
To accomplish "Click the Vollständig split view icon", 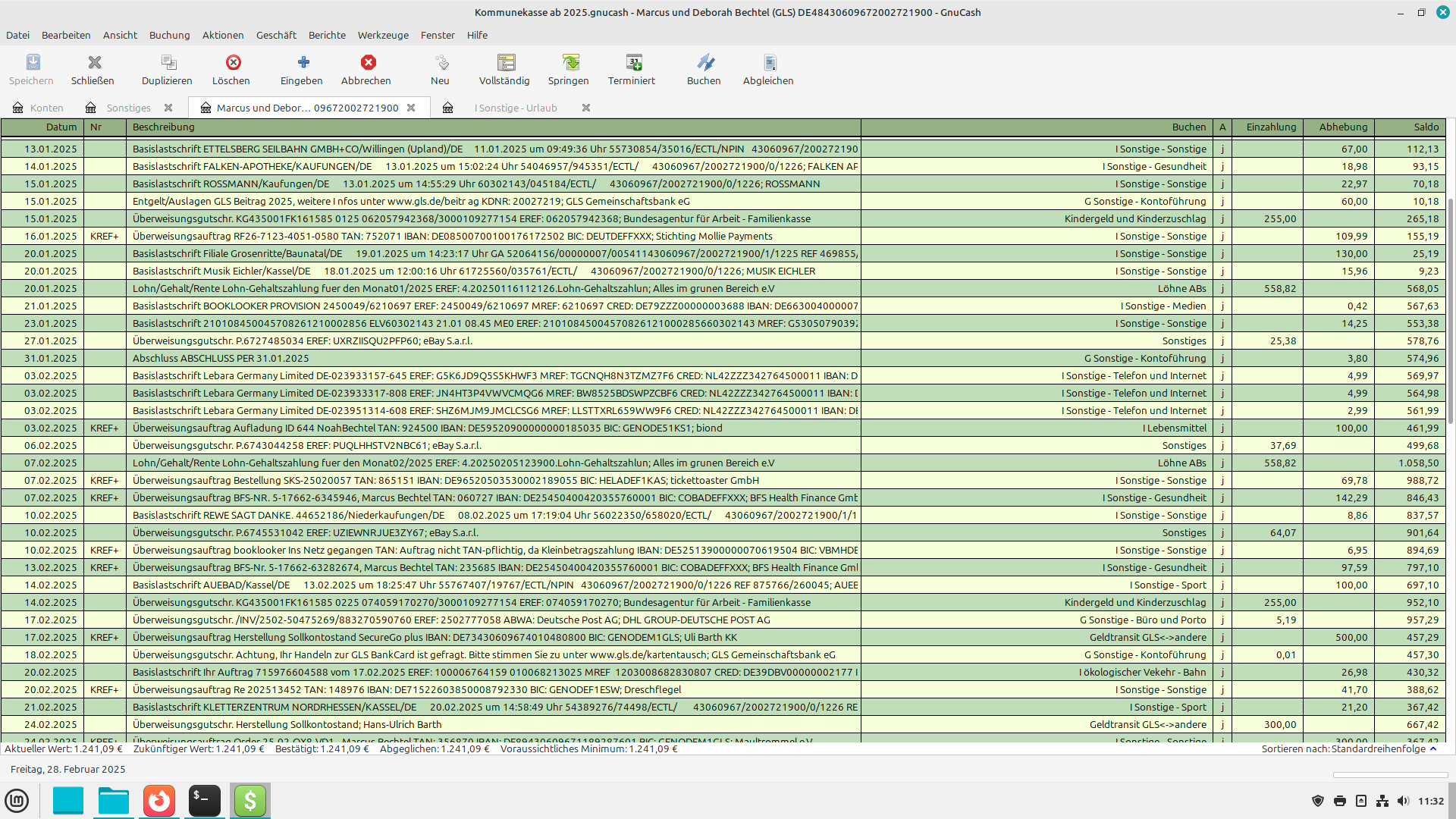I will (506, 62).
